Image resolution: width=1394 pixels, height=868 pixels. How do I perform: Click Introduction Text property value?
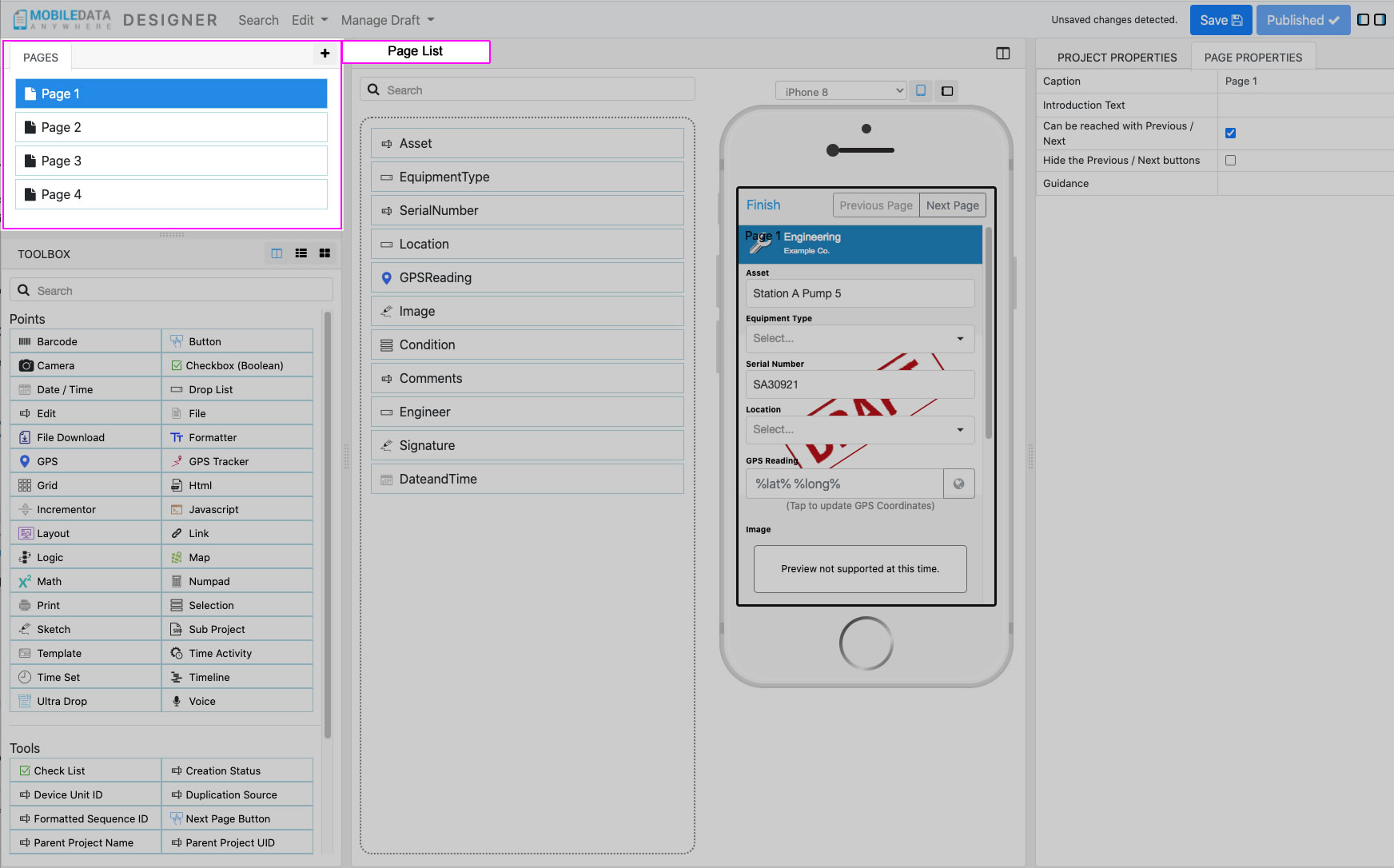(1305, 106)
